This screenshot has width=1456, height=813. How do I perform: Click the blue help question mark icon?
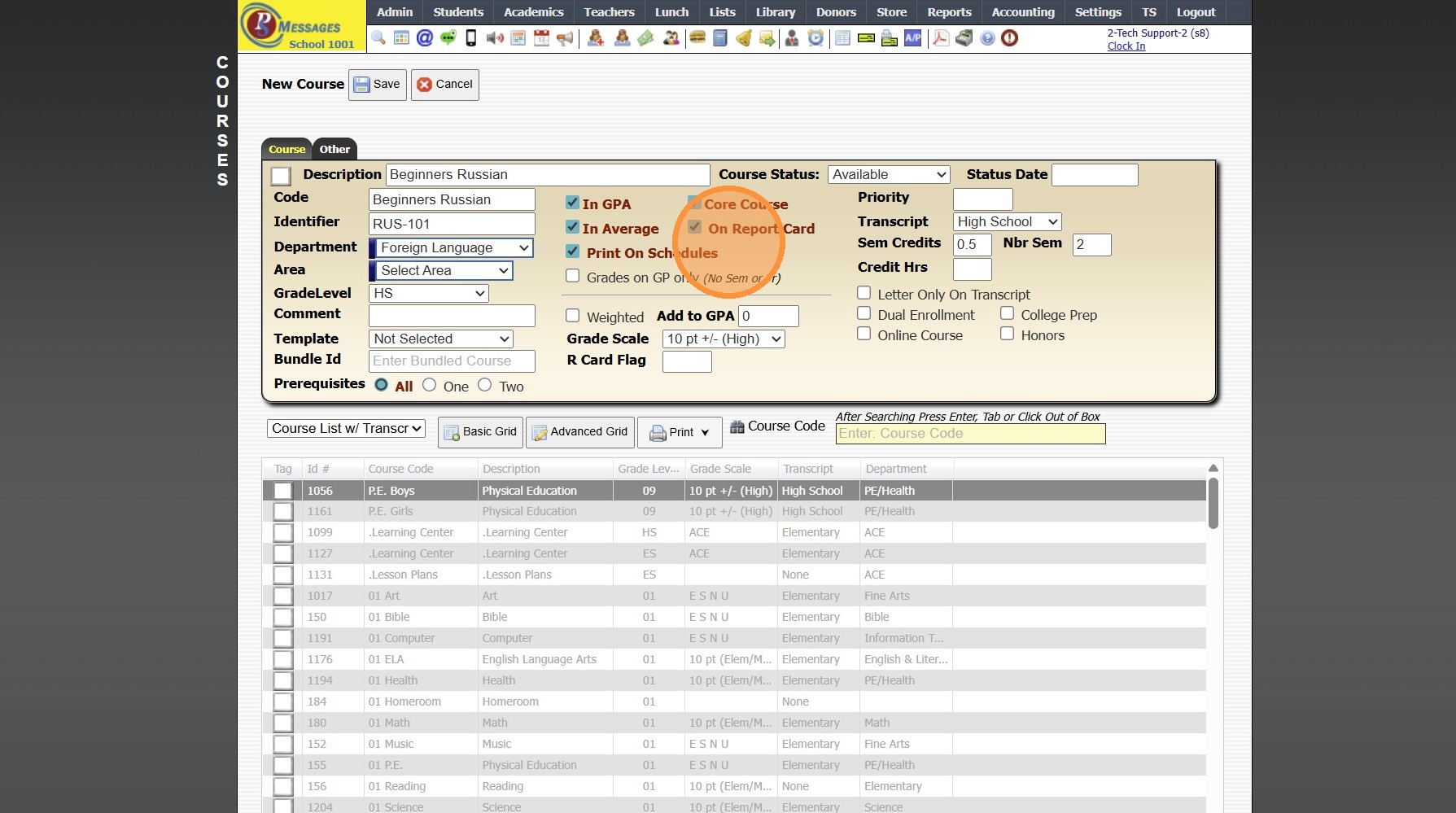pos(987,38)
